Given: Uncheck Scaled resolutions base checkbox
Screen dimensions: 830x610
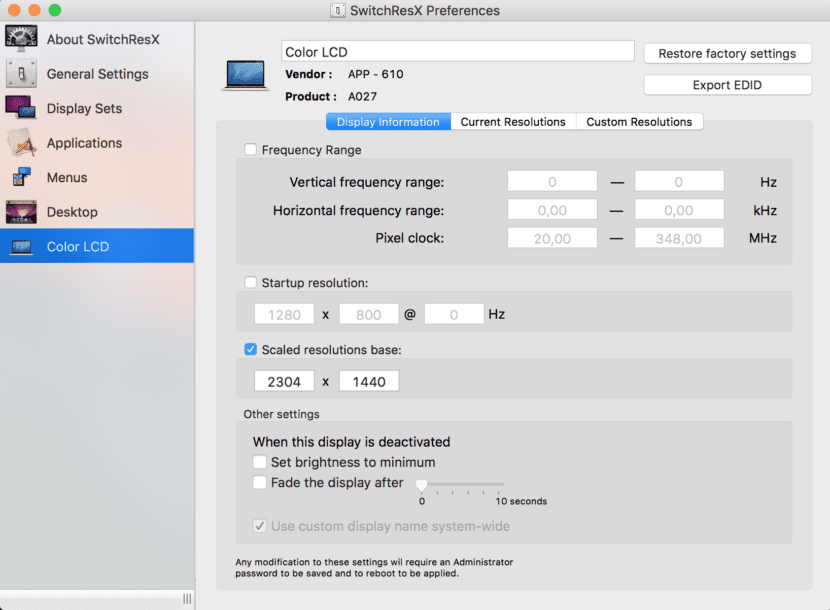Looking at the screenshot, I should coord(250,349).
